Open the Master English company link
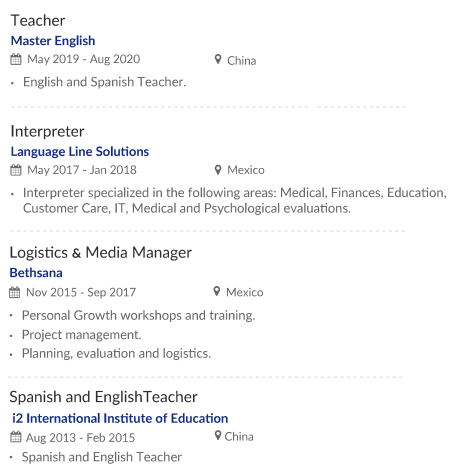Screen dimensions: 455x473 (x=53, y=41)
